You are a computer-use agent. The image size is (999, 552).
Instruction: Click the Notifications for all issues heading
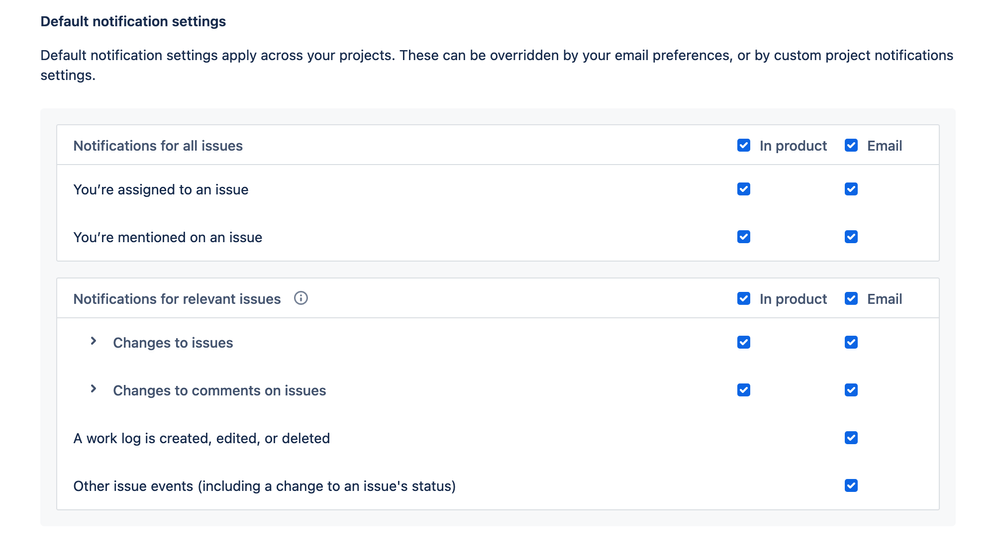pyautogui.click(x=158, y=146)
